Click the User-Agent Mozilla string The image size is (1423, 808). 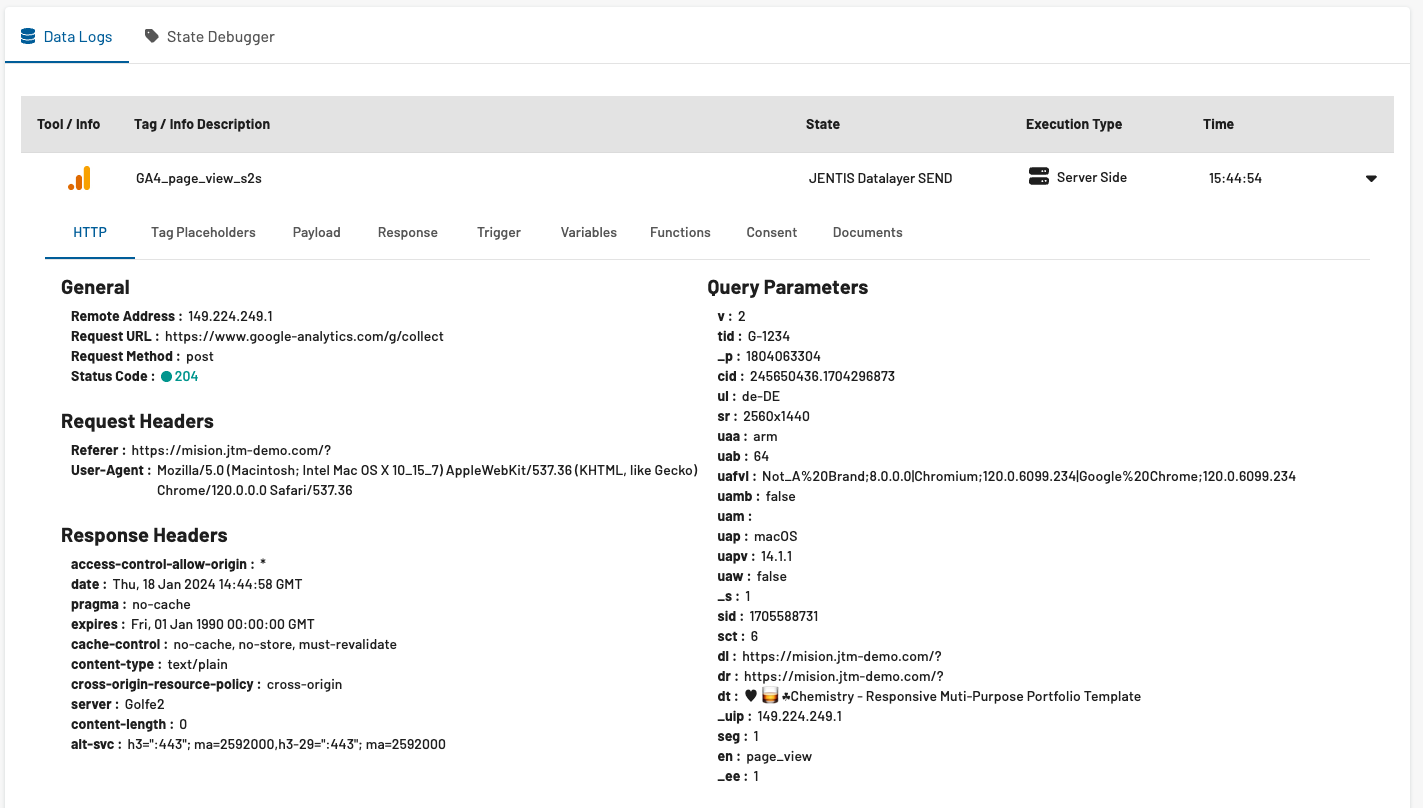coord(427,480)
